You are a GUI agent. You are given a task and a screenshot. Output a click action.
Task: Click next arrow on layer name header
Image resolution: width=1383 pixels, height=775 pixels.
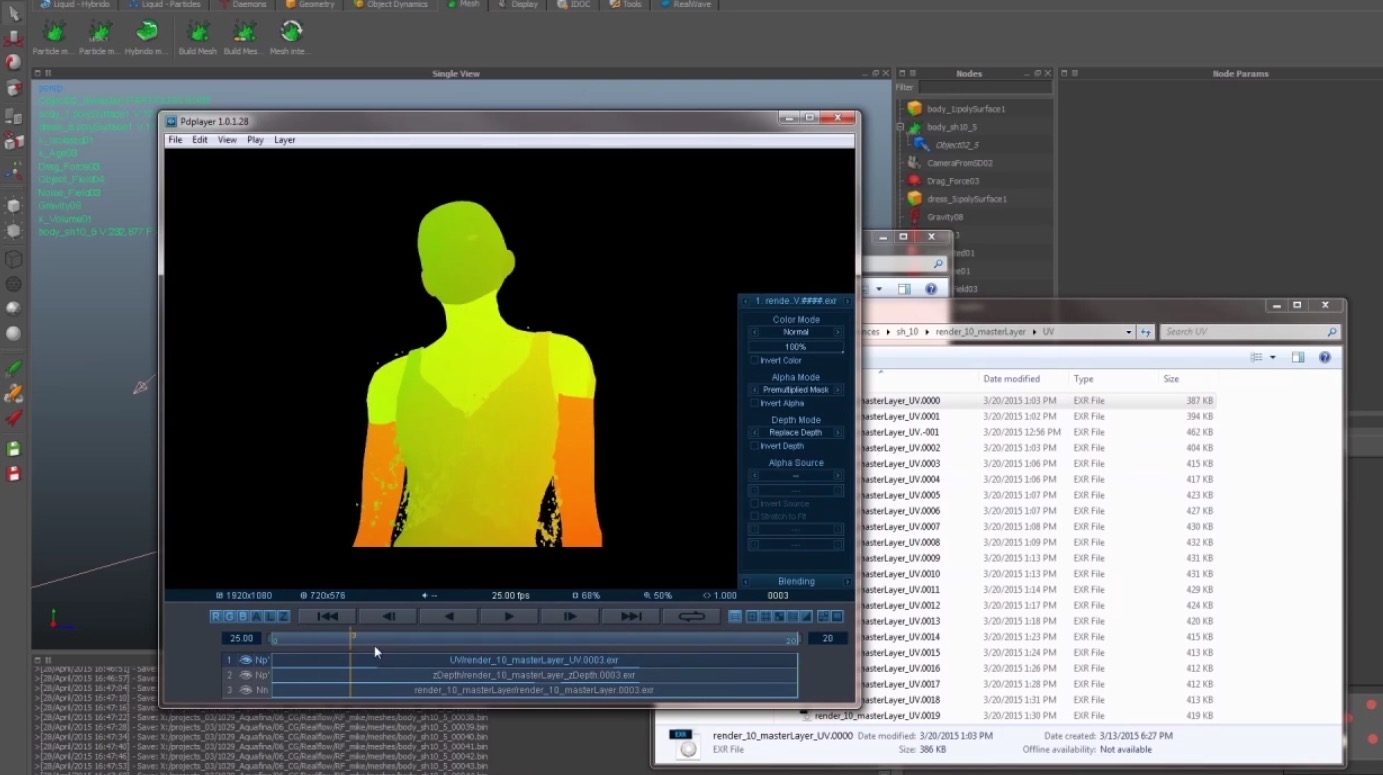click(x=847, y=301)
